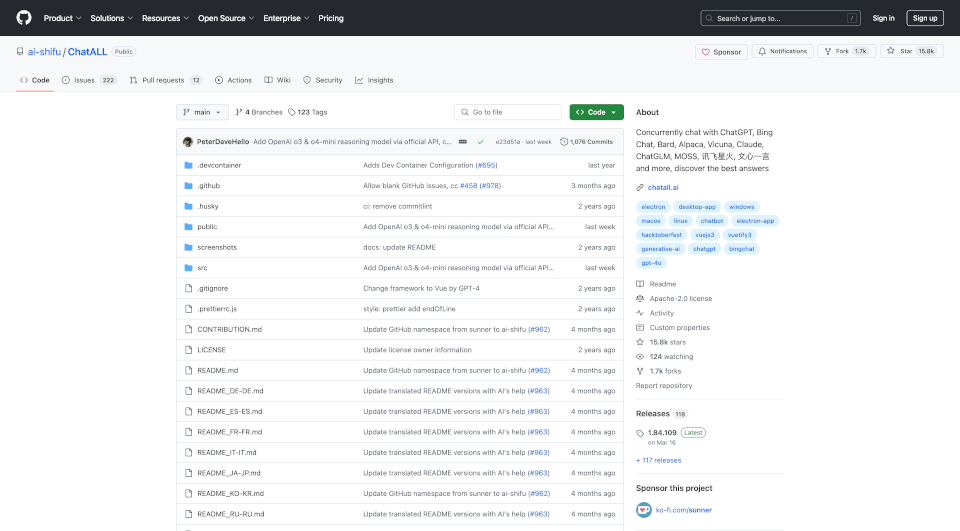Open the src folder

coord(202,268)
